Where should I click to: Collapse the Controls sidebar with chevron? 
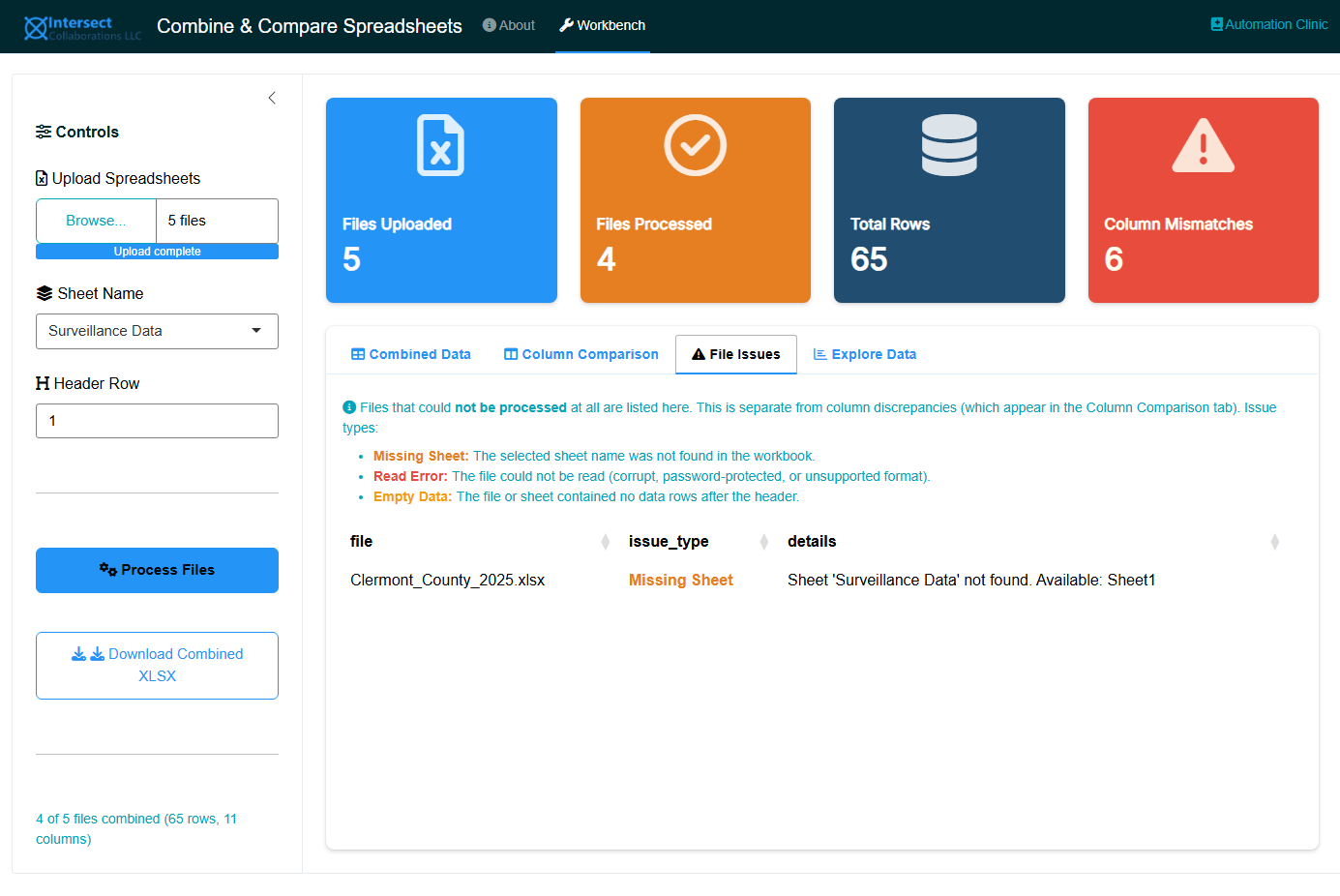tap(272, 98)
